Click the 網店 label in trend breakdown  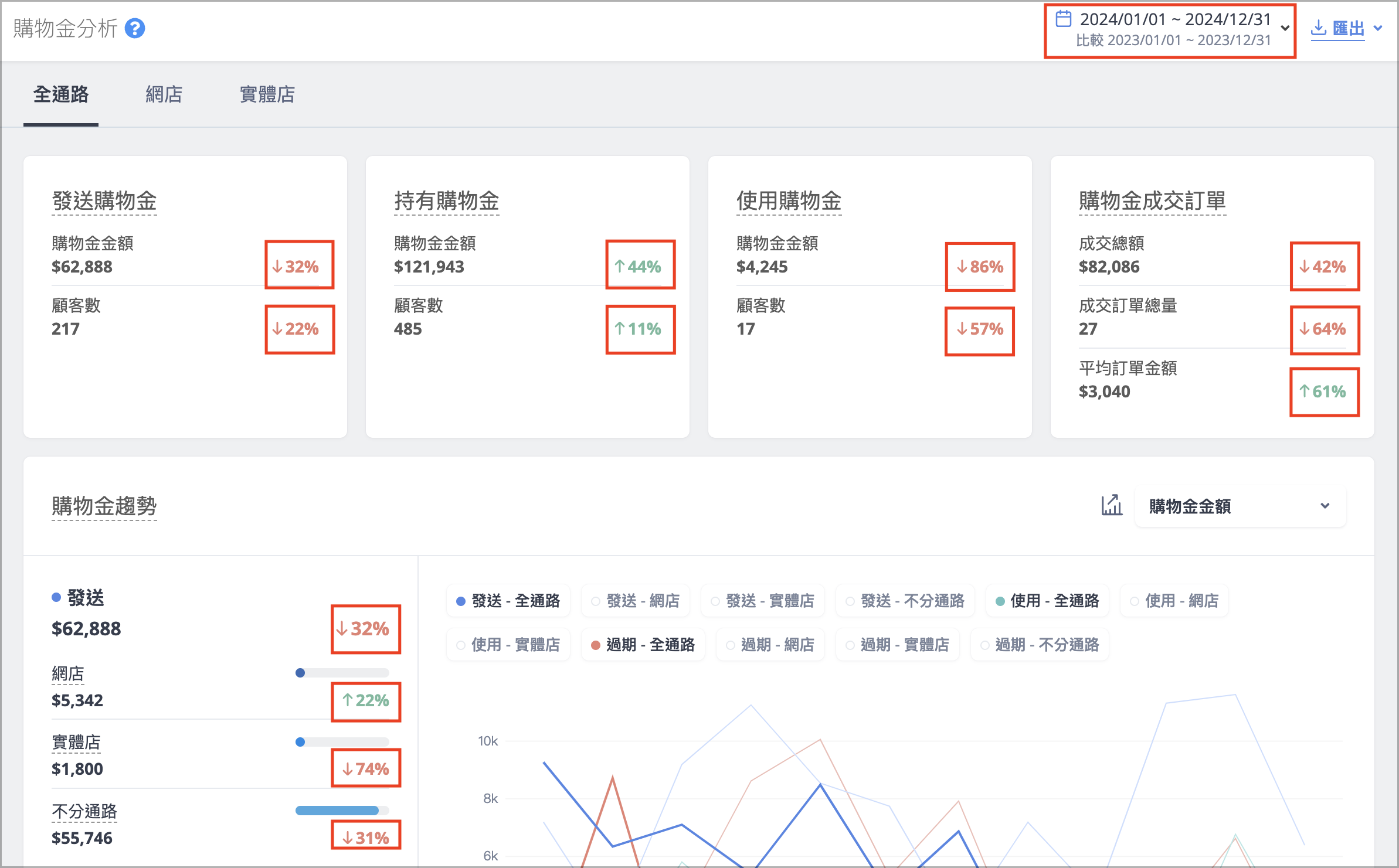tap(68, 674)
